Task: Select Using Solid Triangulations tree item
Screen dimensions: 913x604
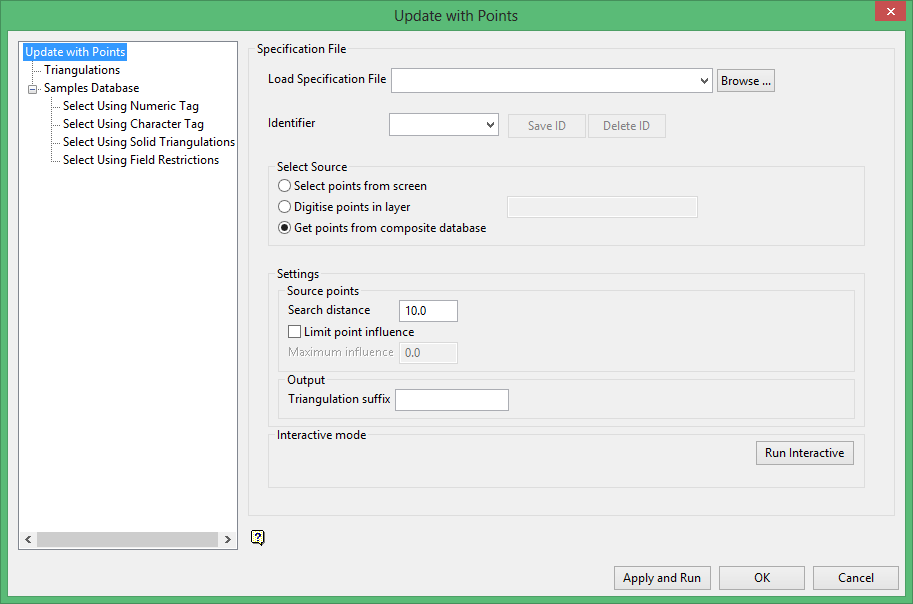Action: (x=149, y=142)
